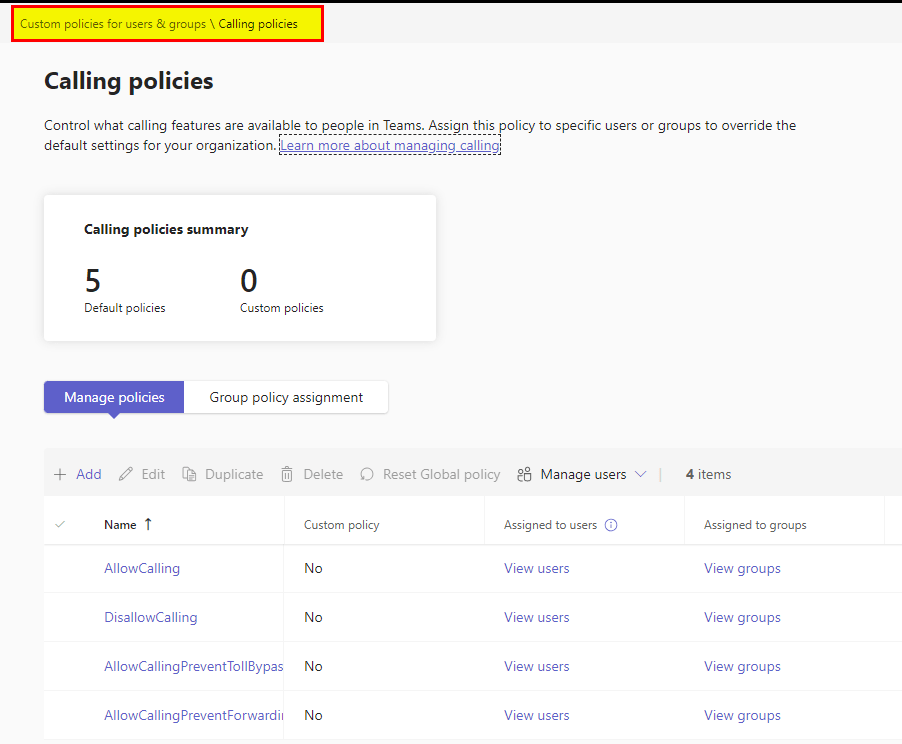The width and height of the screenshot is (902, 744).
Task: Open the AllowCalling policy
Action: tap(142, 568)
